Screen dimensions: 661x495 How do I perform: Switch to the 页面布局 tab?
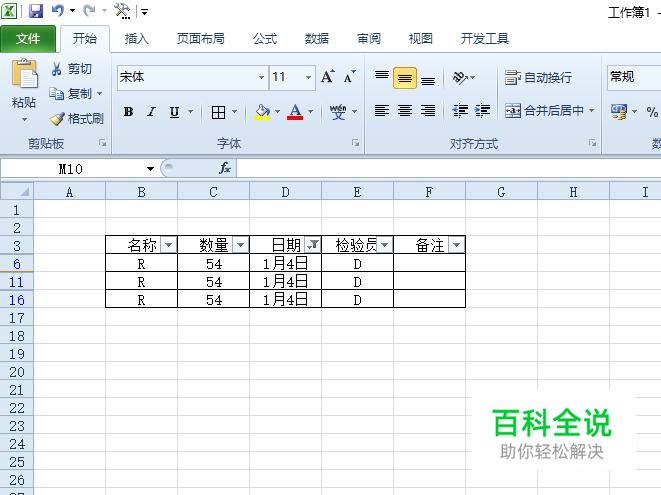[x=200, y=39]
